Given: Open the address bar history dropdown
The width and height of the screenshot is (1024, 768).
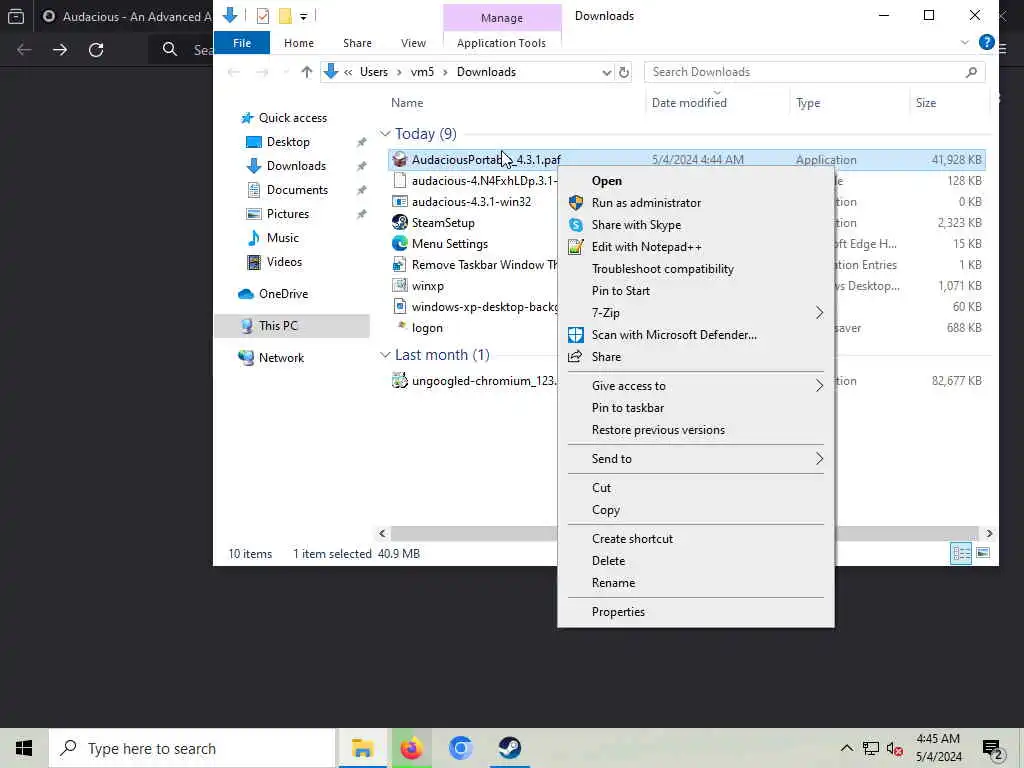Looking at the screenshot, I should pos(607,72).
